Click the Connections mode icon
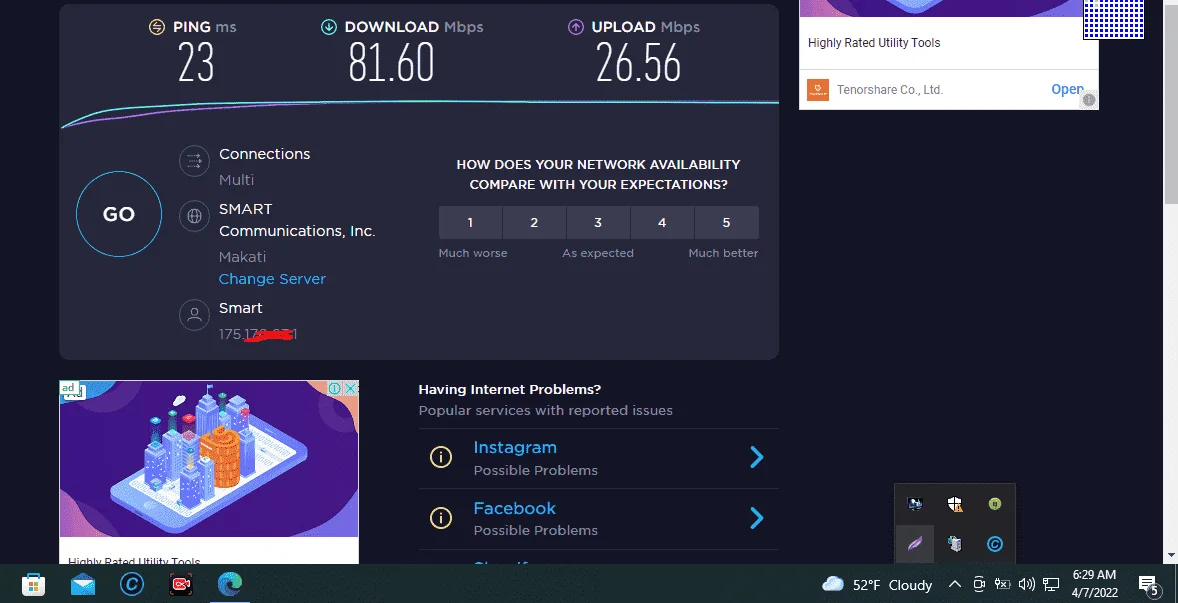The width and height of the screenshot is (1178, 603). point(195,161)
